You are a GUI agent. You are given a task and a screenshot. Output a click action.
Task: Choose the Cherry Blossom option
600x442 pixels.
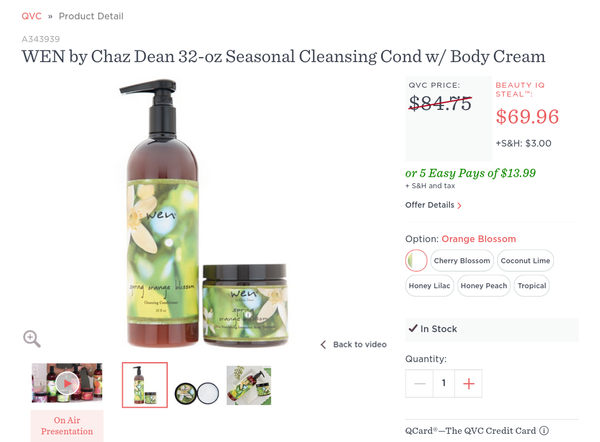tap(462, 261)
